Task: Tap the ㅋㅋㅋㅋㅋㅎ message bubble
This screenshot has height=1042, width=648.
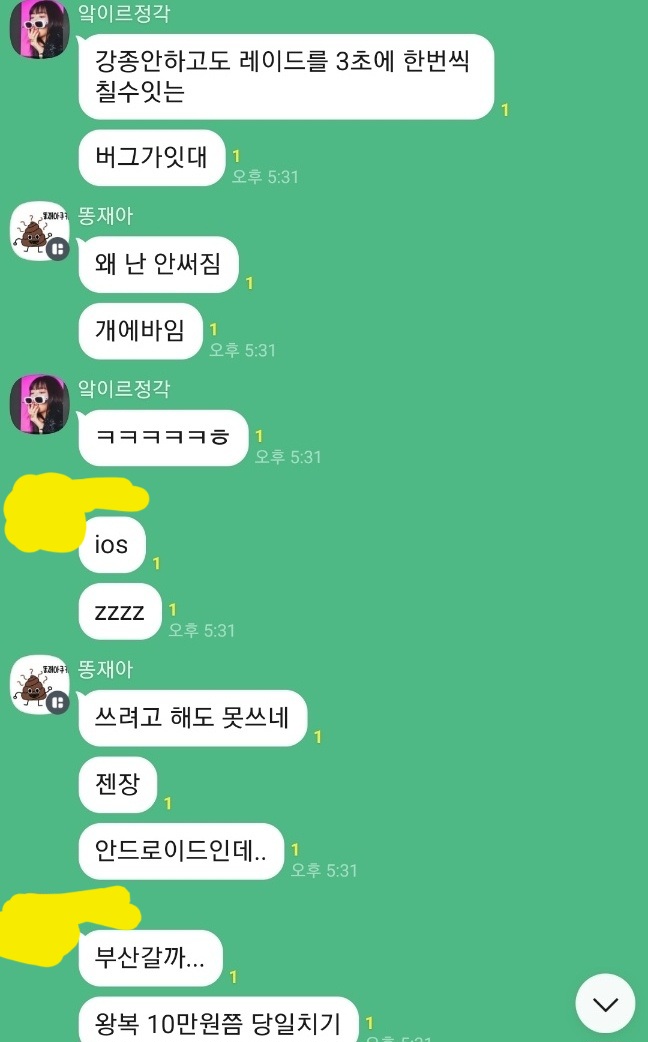Action: tap(163, 437)
